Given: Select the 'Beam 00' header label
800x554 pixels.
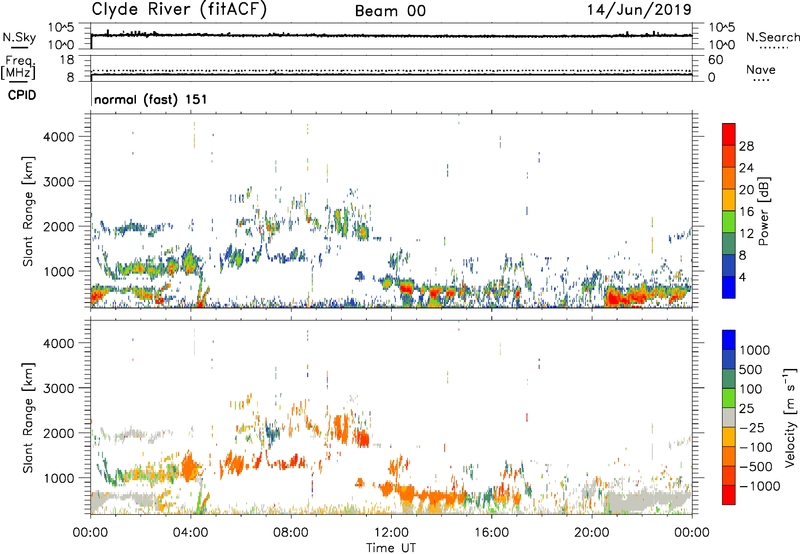Looking at the screenshot, I should point(390,11).
